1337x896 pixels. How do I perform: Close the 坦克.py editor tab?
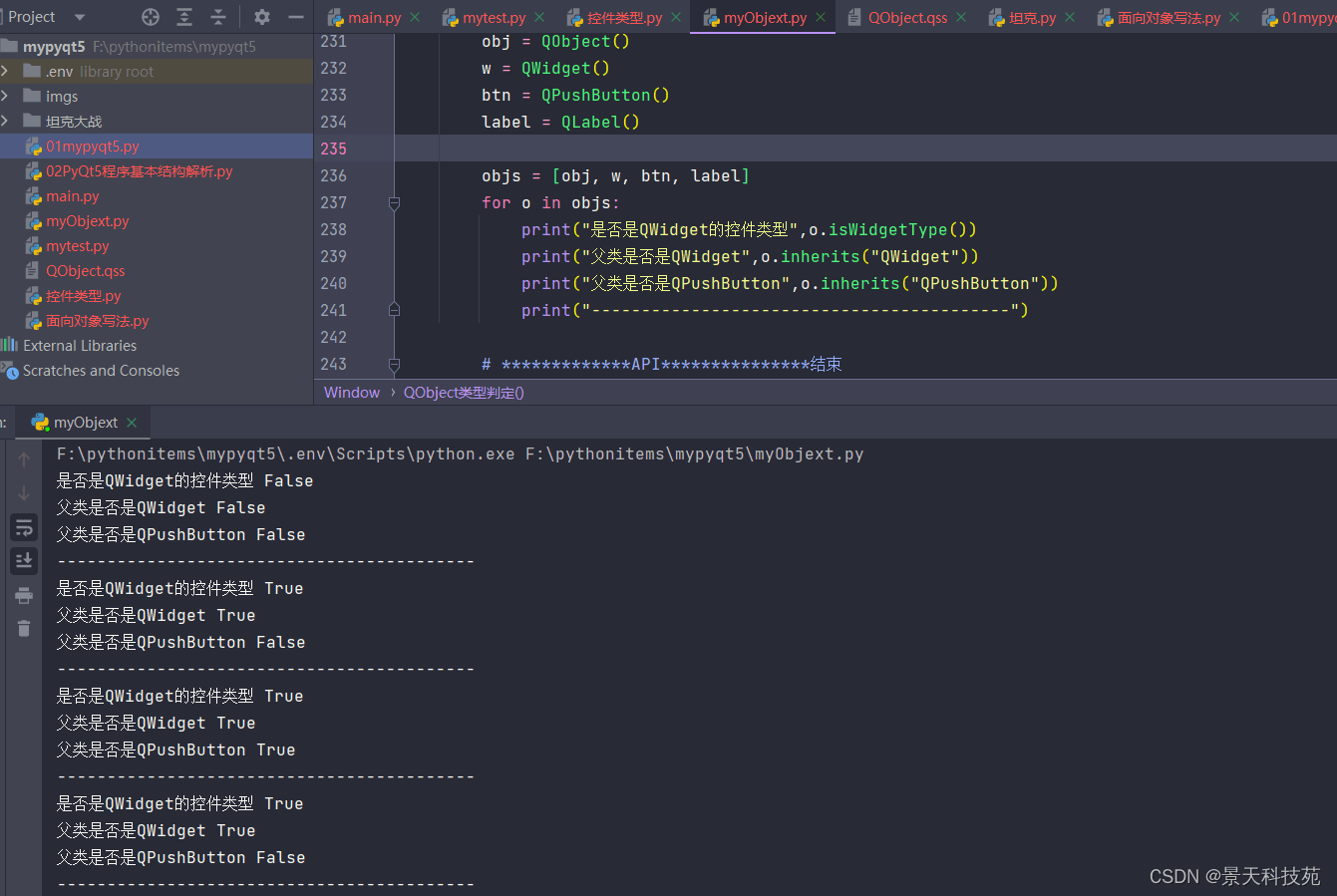[x=1070, y=17]
